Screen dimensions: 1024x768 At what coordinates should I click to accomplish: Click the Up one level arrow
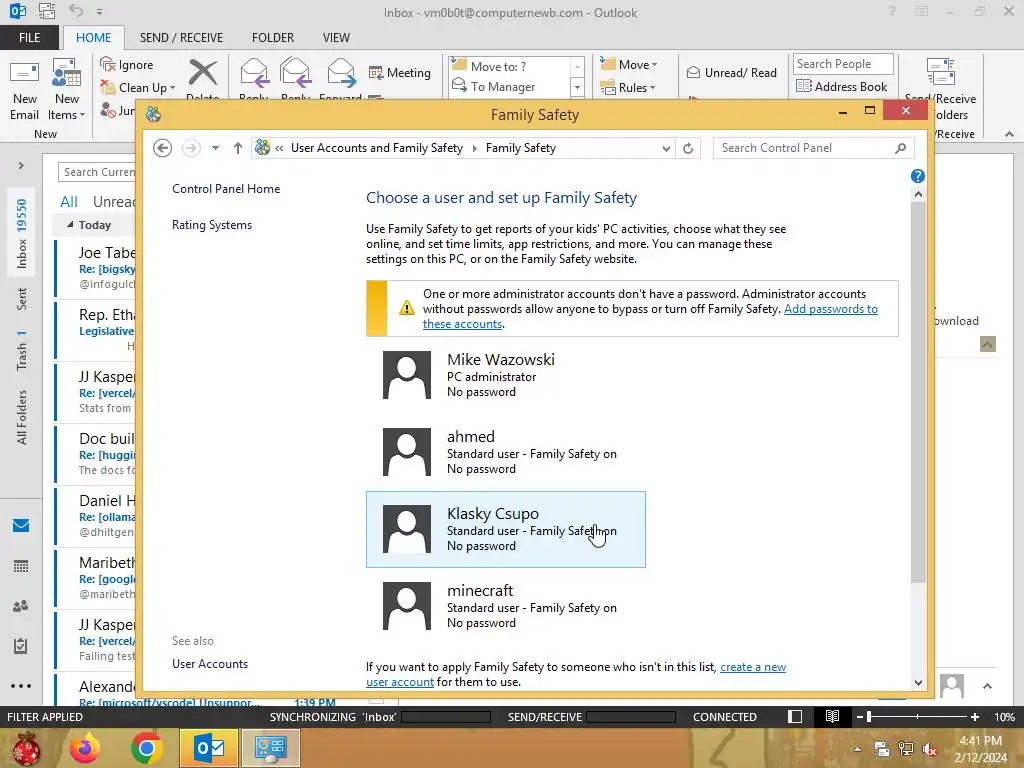pos(238,148)
